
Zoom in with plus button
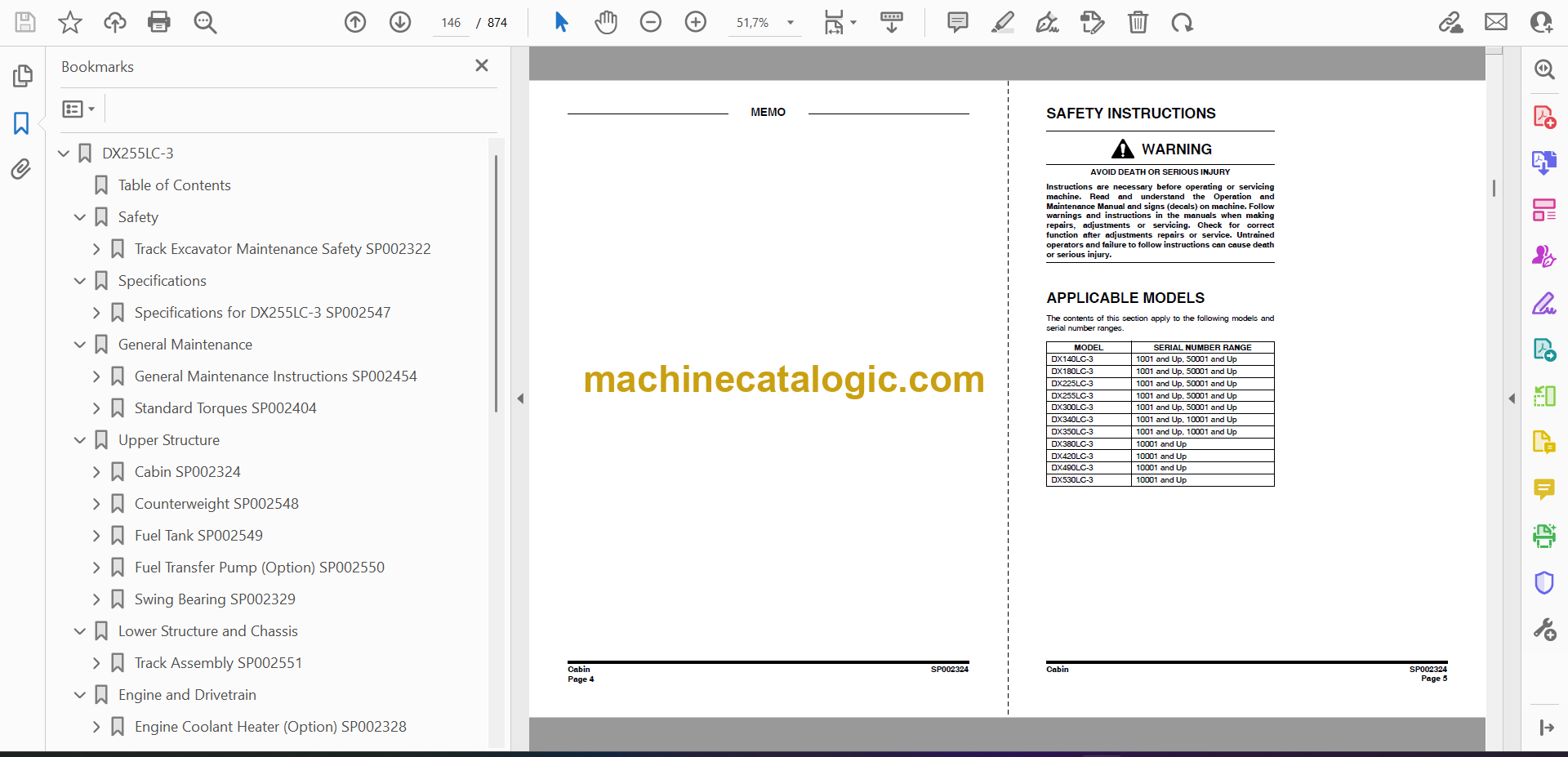696,22
